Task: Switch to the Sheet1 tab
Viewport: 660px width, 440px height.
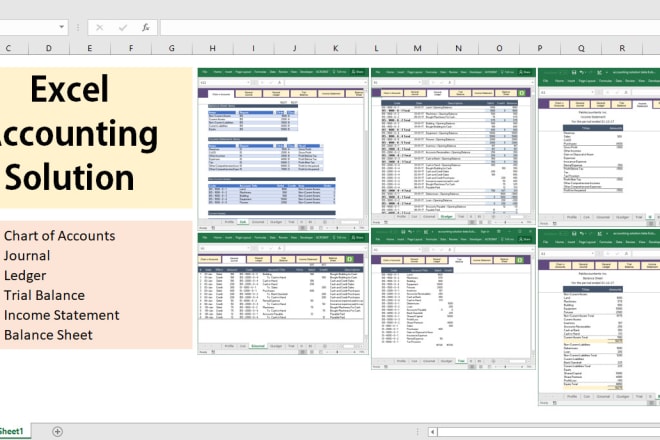Action: [12, 431]
